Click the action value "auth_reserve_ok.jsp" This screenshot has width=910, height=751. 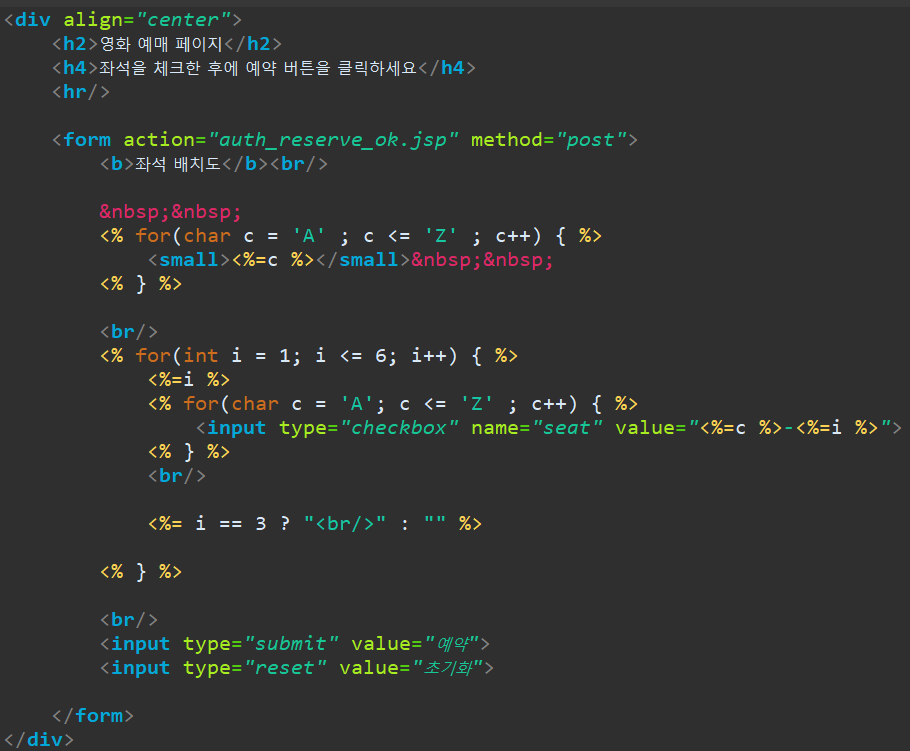pyautogui.click(x=333, y=140)
